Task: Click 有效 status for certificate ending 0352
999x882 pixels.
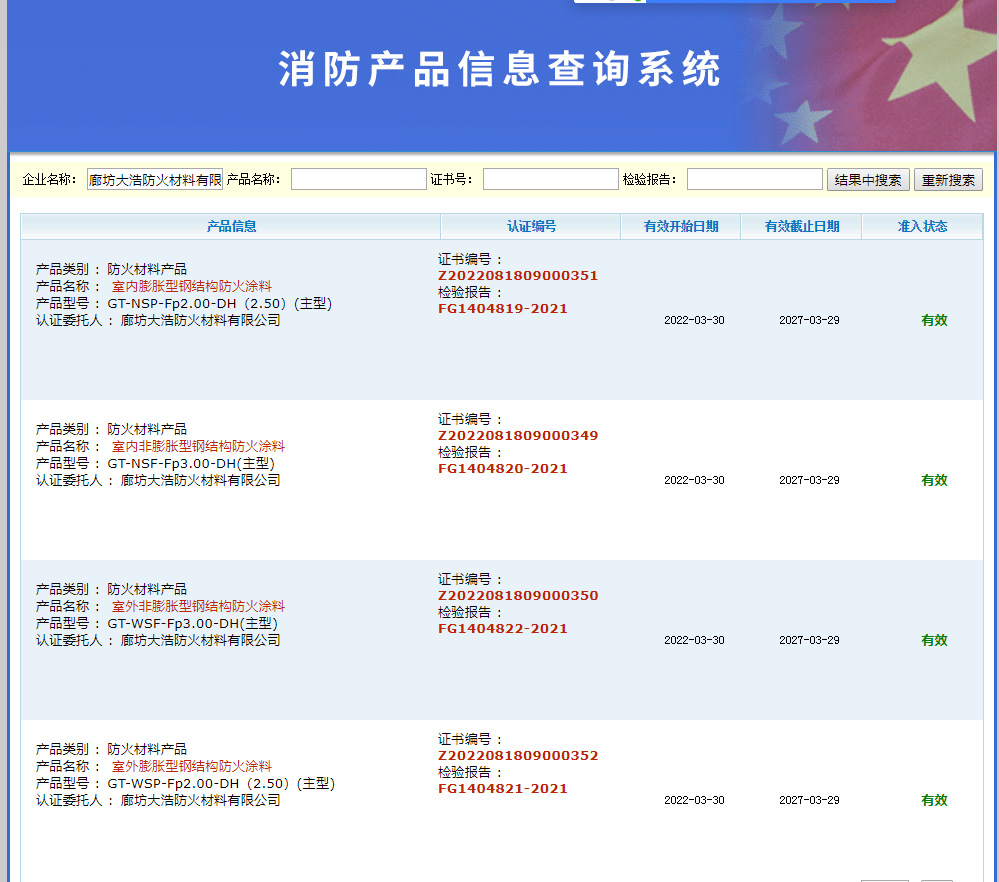Action: (x=934, y=800)
